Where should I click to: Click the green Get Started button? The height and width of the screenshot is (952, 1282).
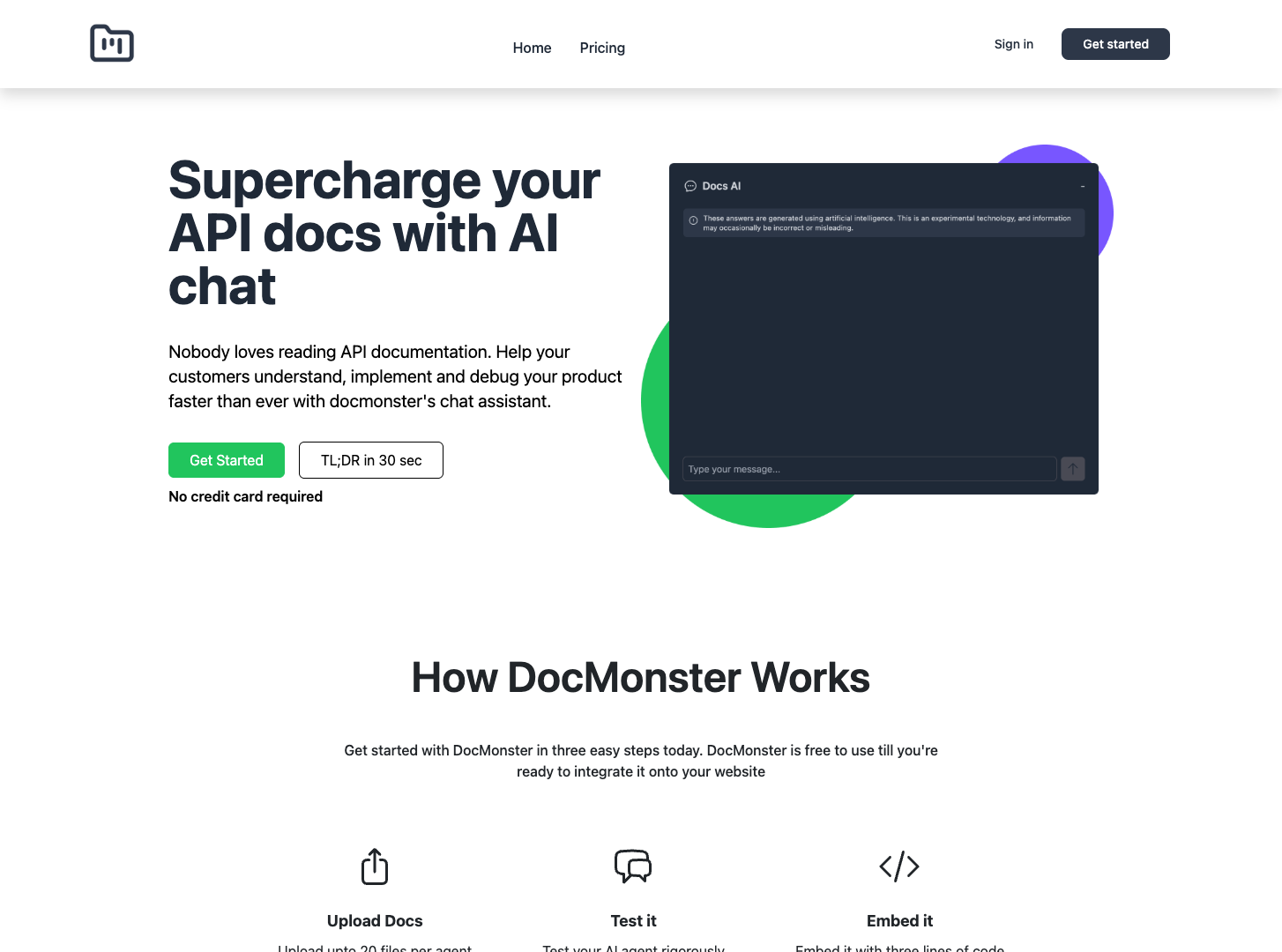tap(226, 459)
